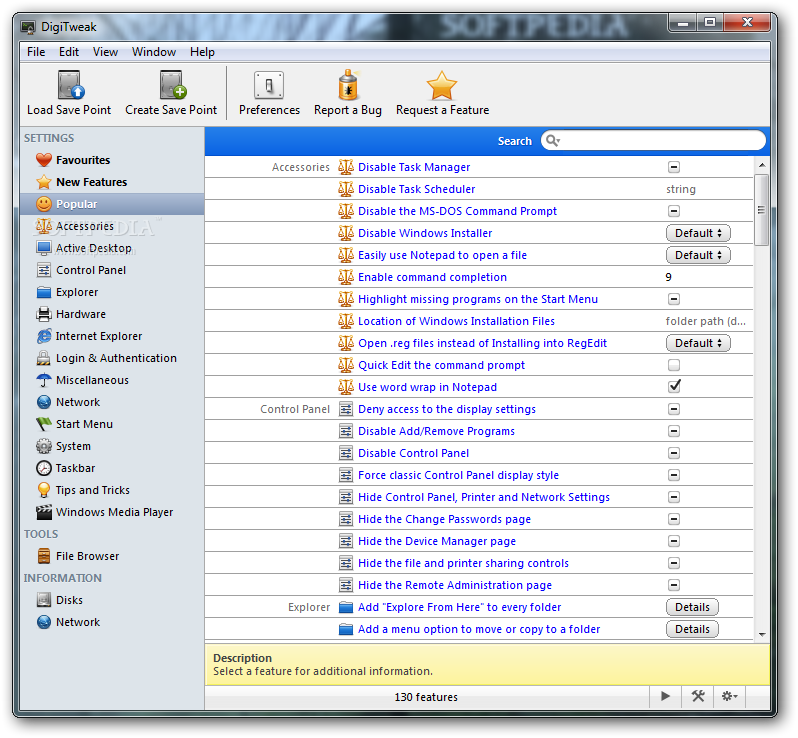Click the feature list scrollbar thumb
The height and width of the screenshot is (738, 798).
[x=762, y=210]
